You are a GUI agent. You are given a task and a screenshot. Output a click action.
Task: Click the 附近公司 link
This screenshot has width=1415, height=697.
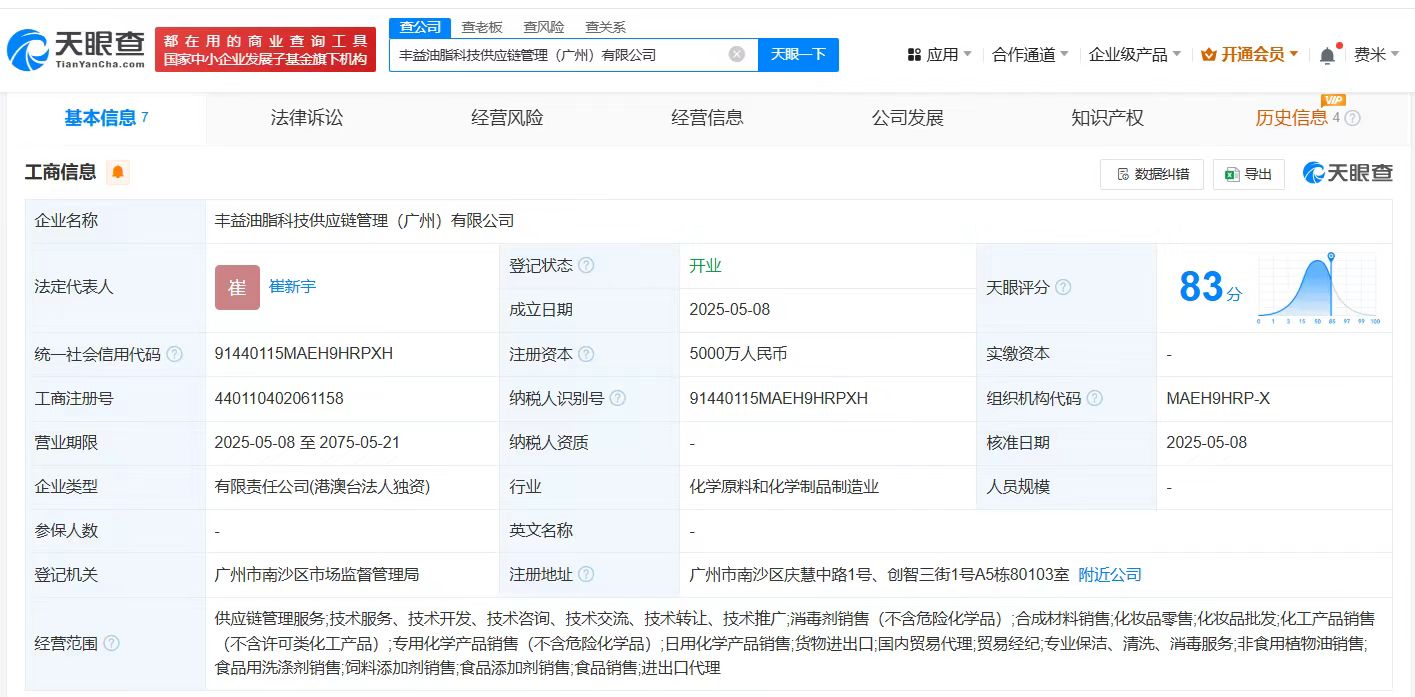[1110, 575]
